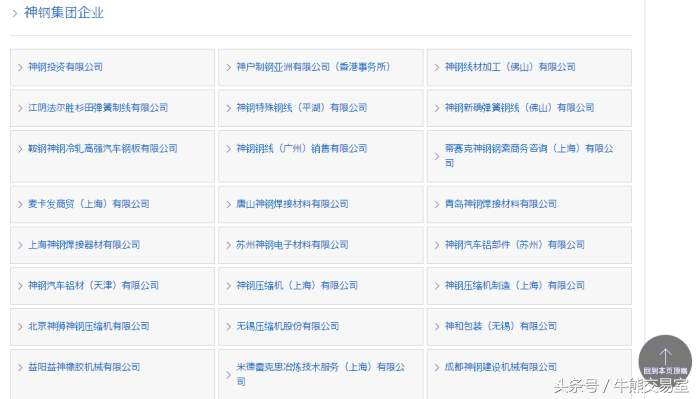Open 唐山神钢焊接材料有限公司 link
The image size is (698, 399).
[x=292, y=204]
